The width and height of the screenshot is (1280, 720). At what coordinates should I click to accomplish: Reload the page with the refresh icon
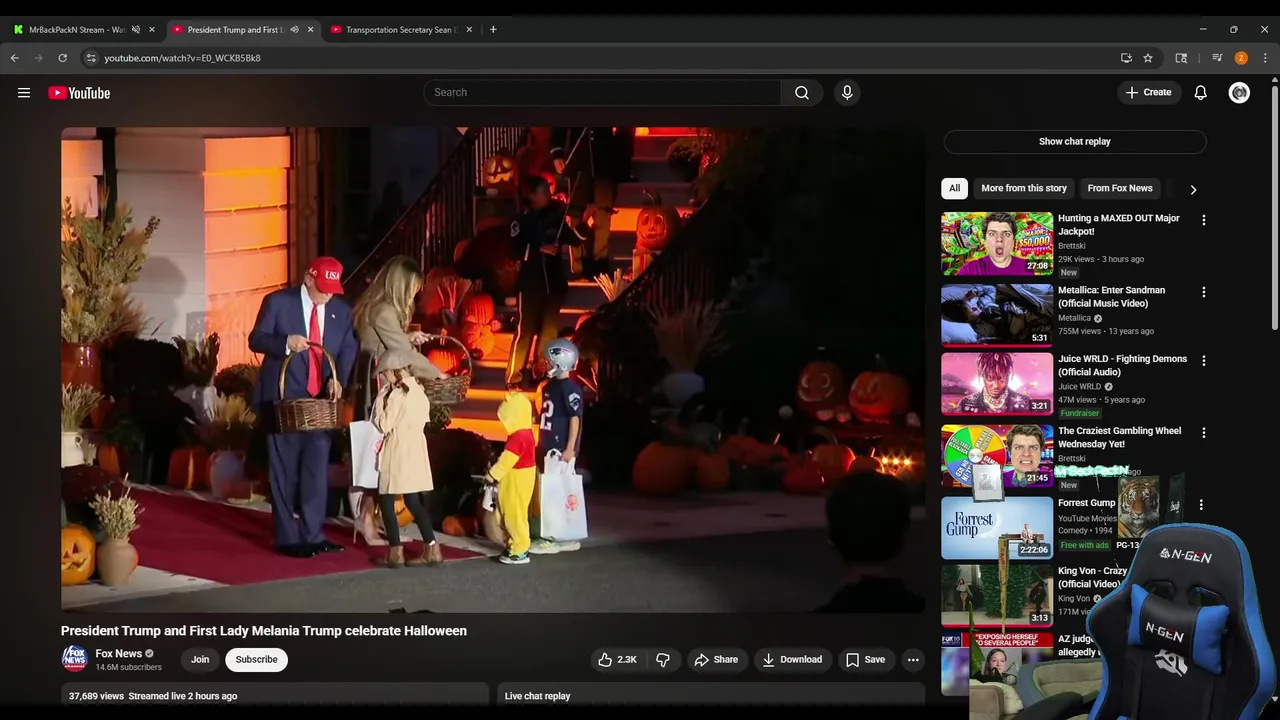tap(62, 58)
